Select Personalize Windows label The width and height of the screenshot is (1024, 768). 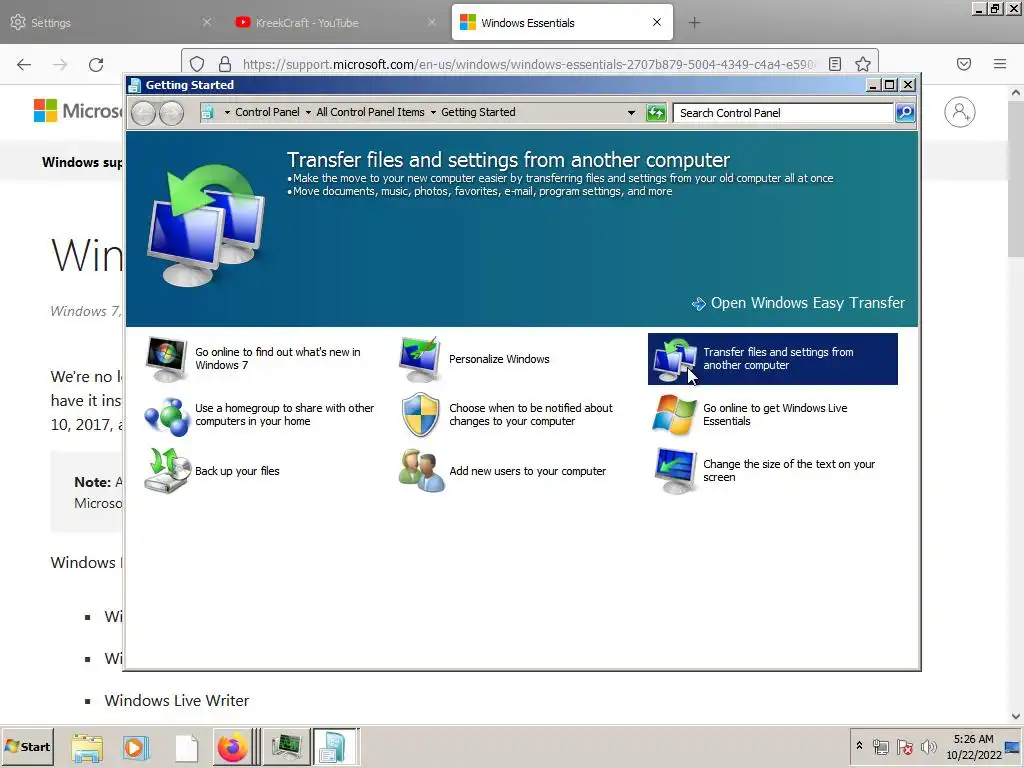tap(499, 359)
